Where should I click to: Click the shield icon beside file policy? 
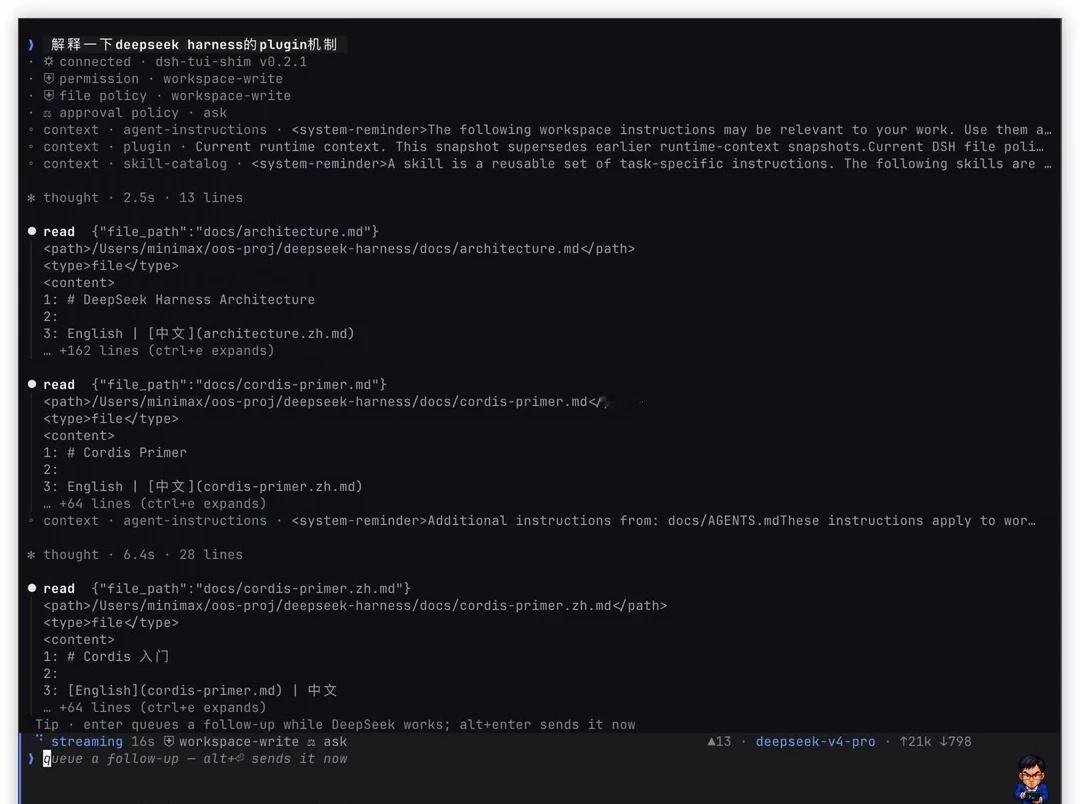pyautogui.click(x=48, y=95)
